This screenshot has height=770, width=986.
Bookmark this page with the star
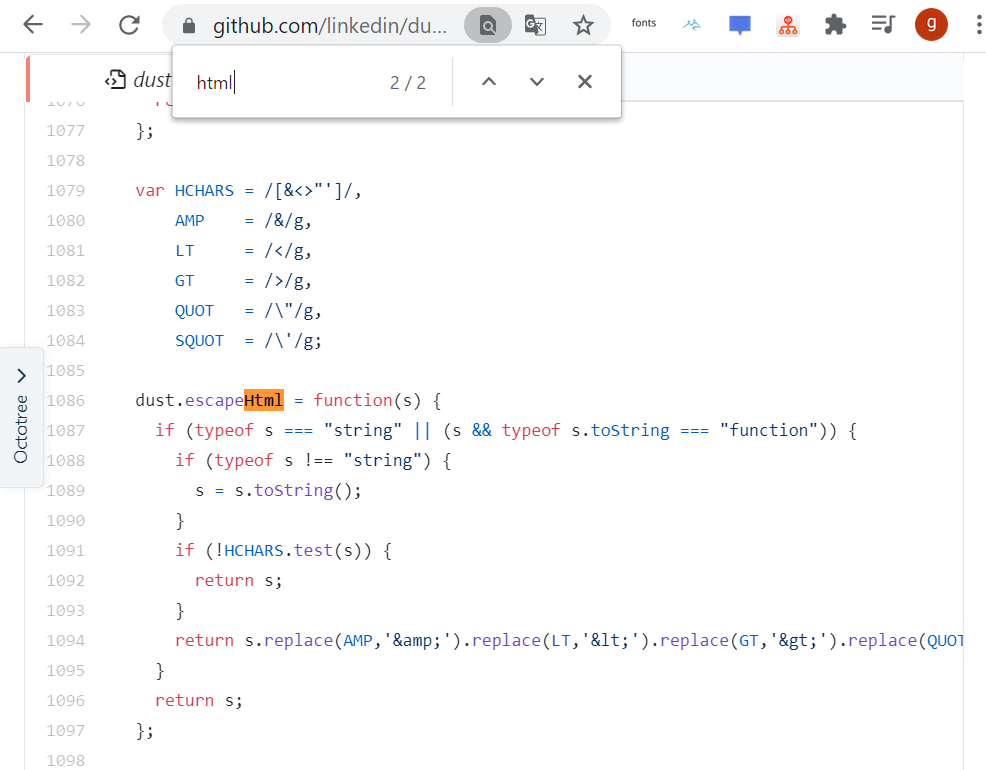583,25
